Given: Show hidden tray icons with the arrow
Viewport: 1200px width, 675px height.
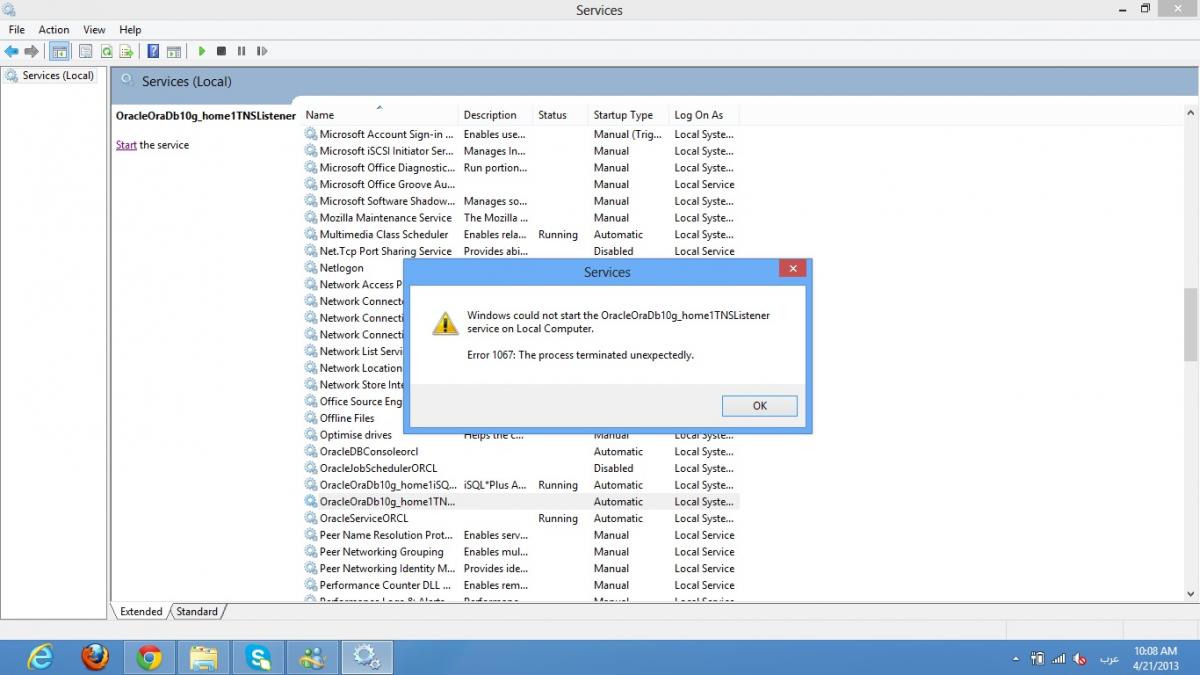Looking at the screenshot, I should pos(1016,659).
